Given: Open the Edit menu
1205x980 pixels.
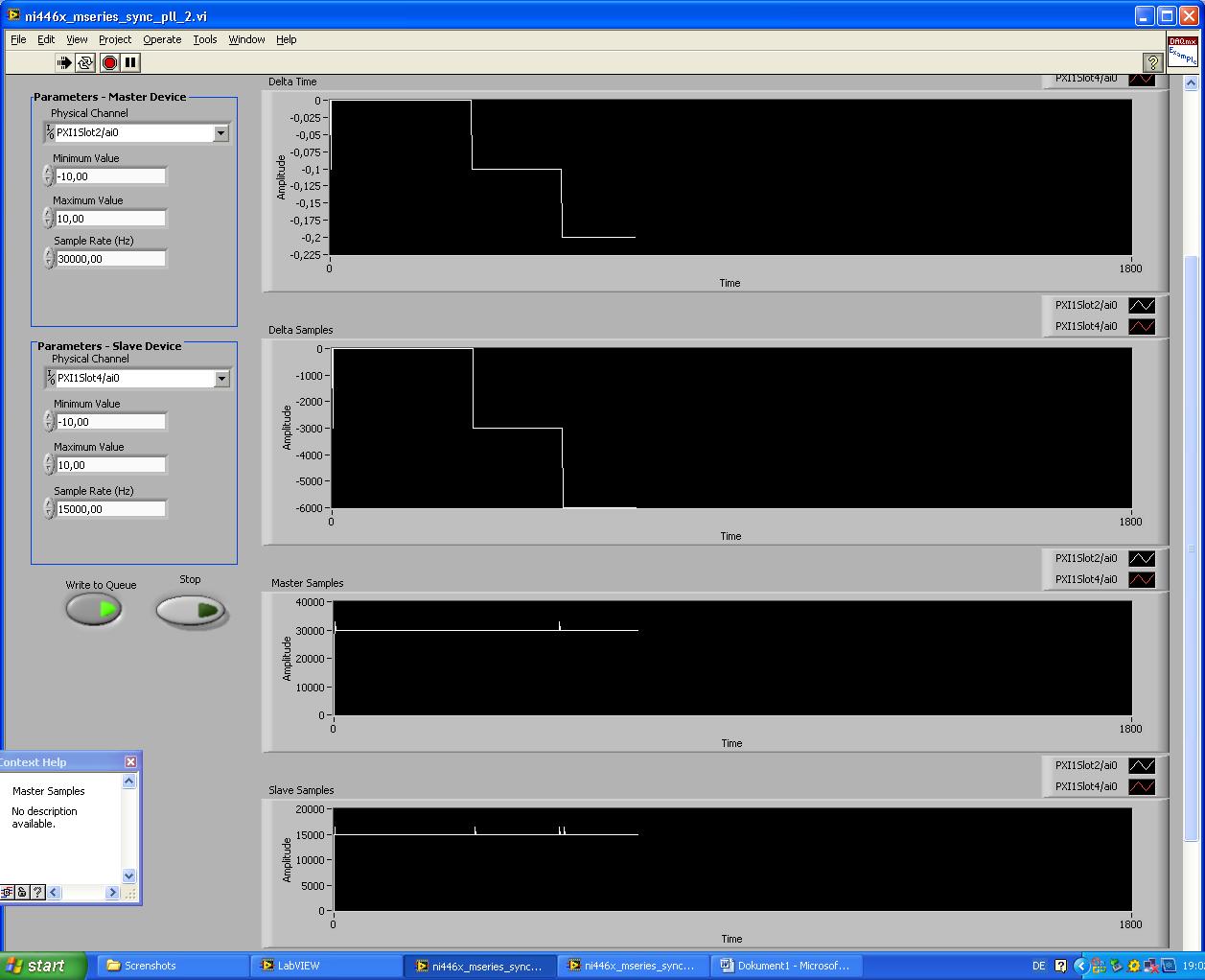Looking at the screenshot, I should [x=46, y=39].
